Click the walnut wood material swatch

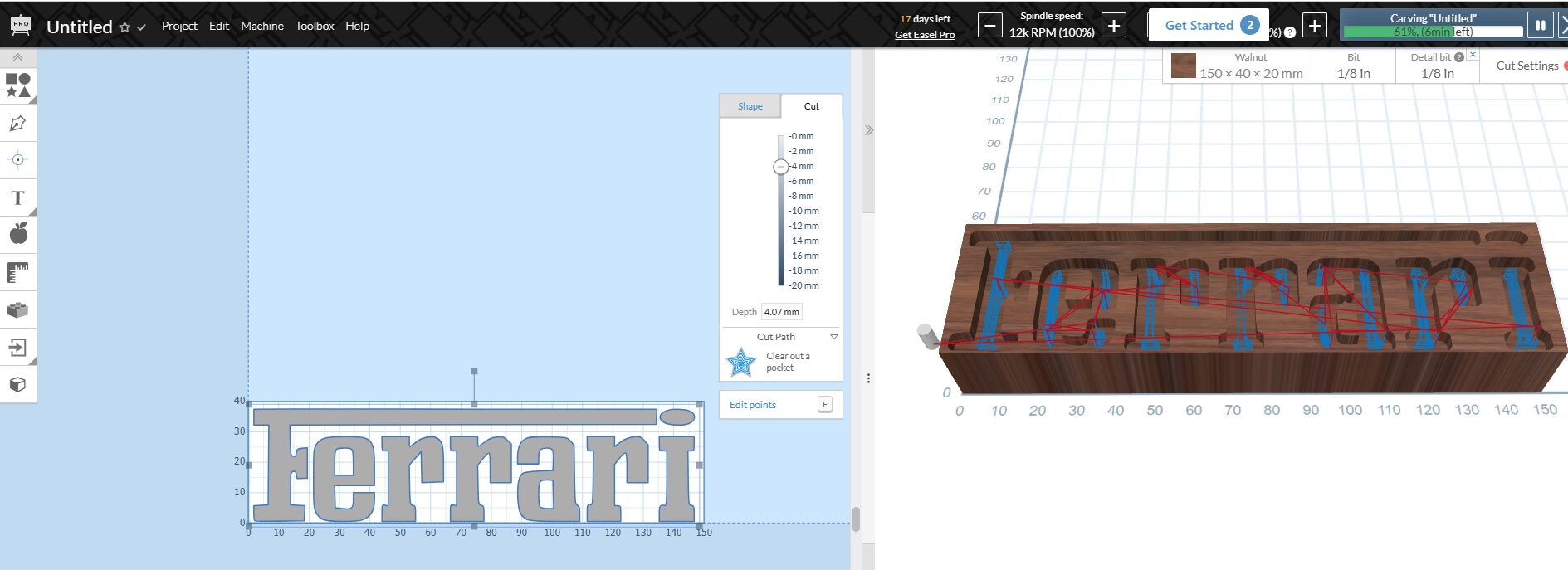point(1184,66)
